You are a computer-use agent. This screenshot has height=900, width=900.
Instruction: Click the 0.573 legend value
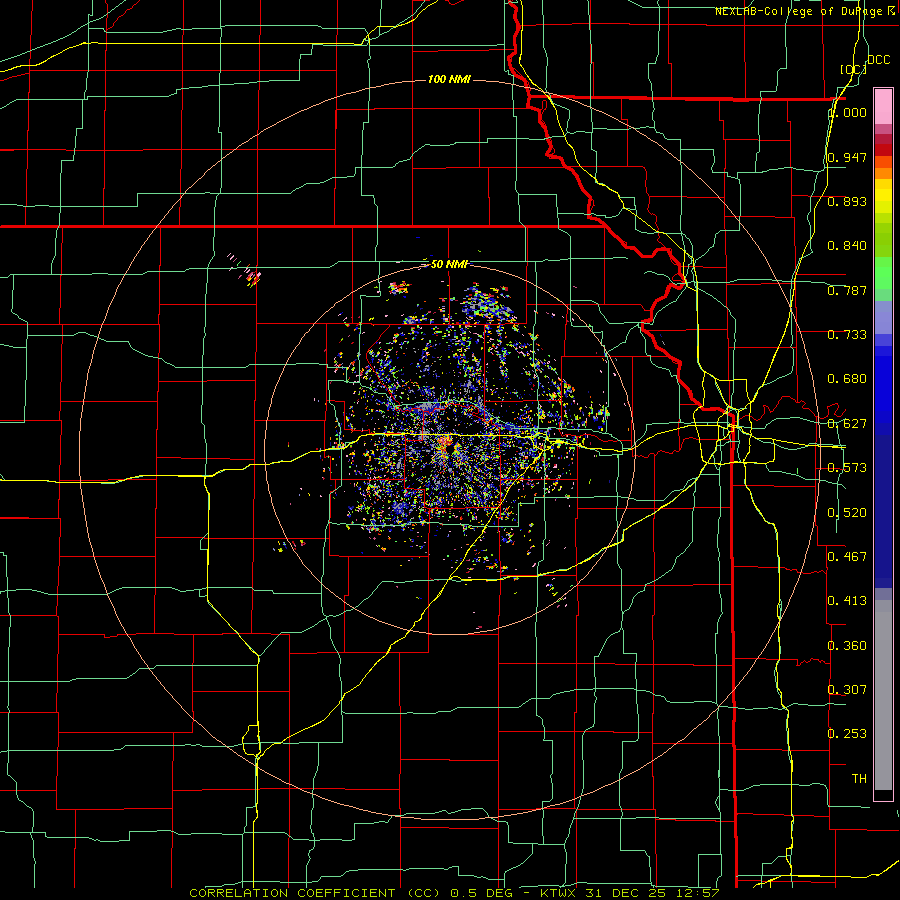coord(847,468)
